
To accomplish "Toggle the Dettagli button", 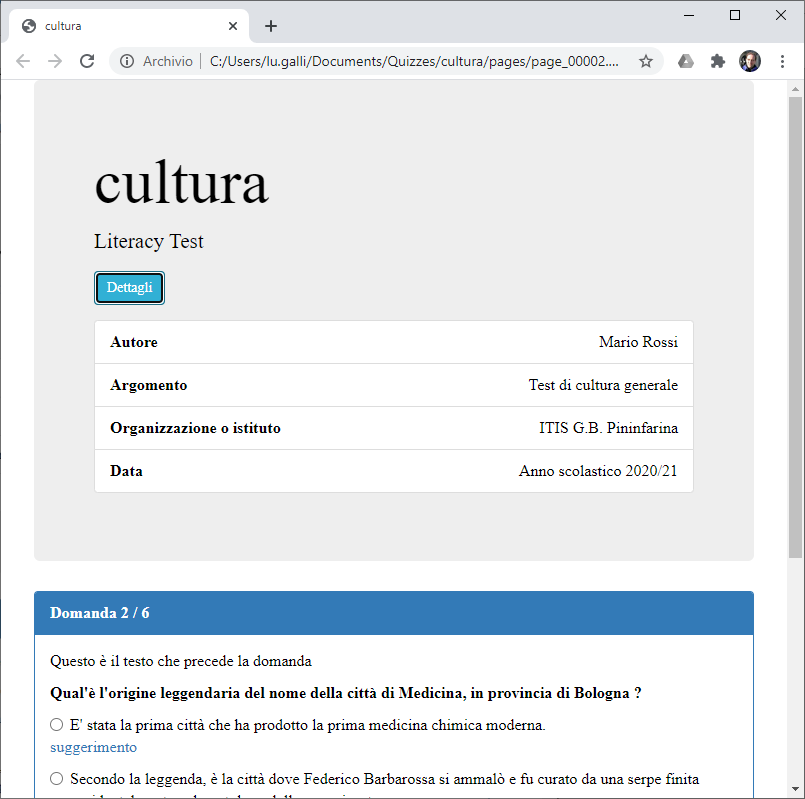I will 129,288.
